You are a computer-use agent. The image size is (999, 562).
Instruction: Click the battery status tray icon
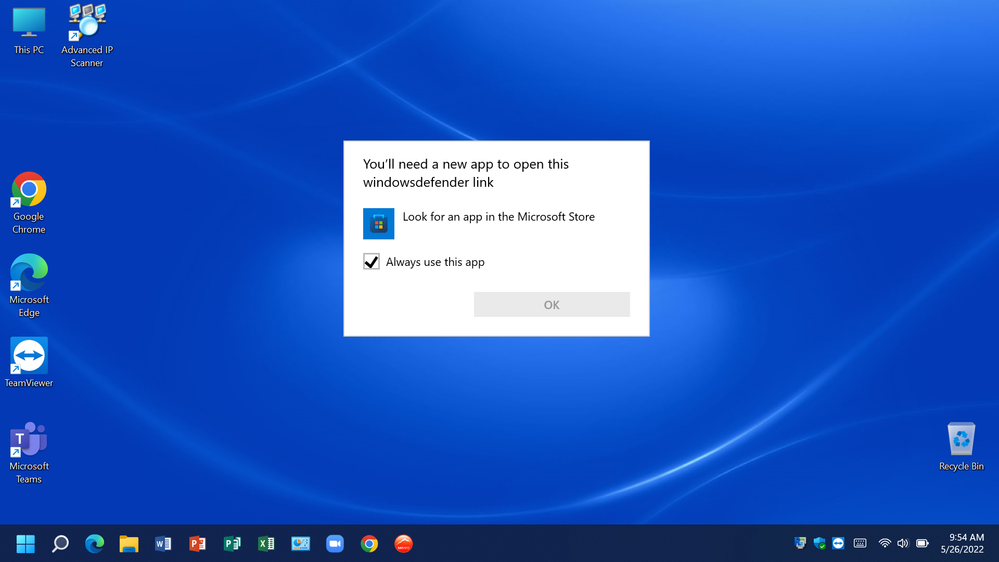[922, 543]
